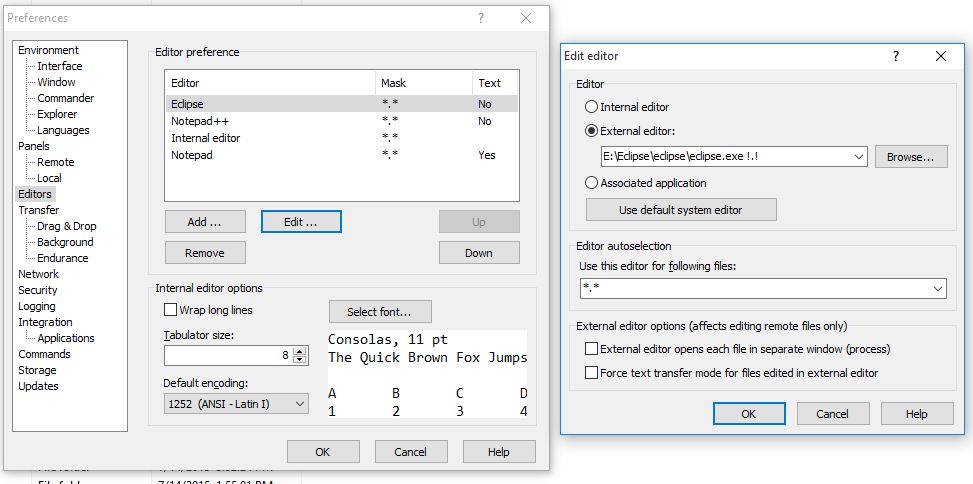Enable Wrap long lines checkbox
The height and width of the screenshot is (484, 973).
pyautogui.click(x=170, y=310)
